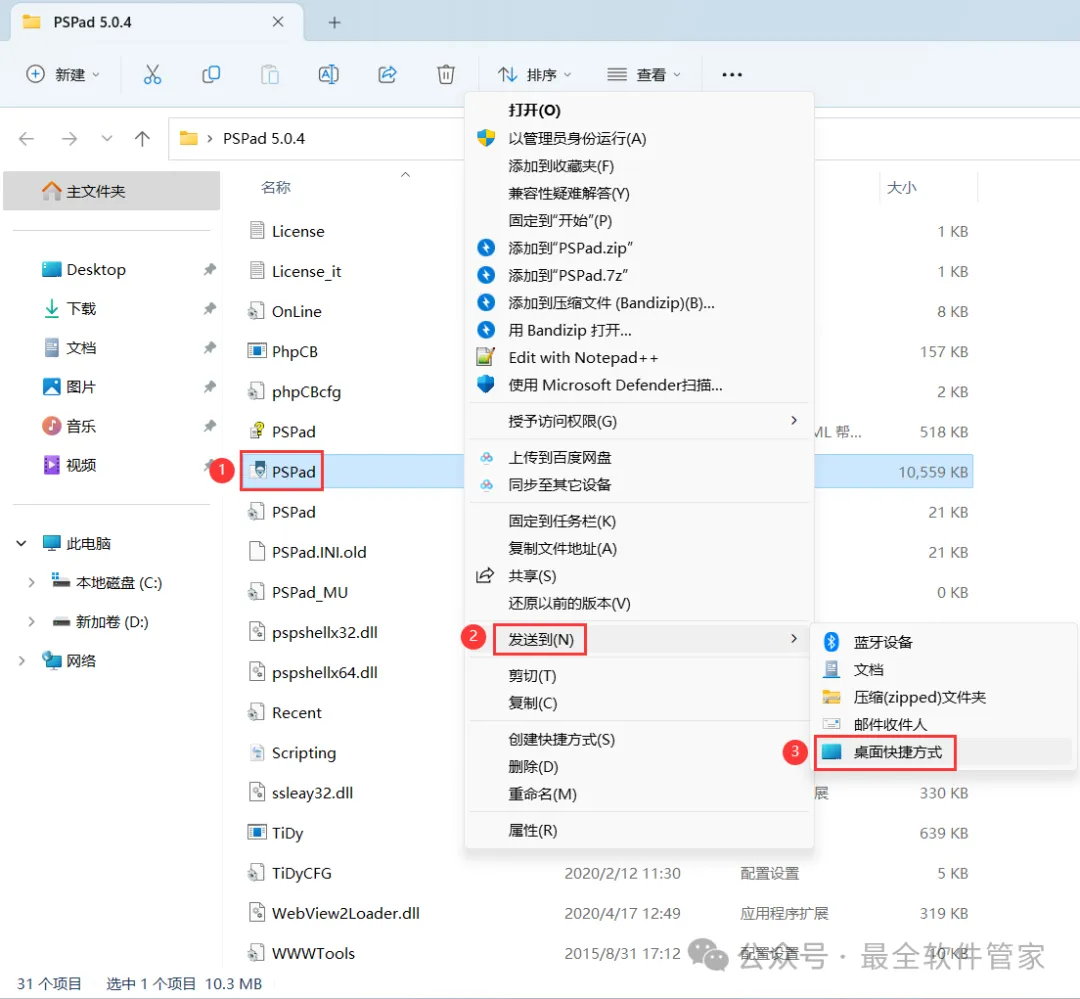The width and height of the screenshot is (1080, 999).
Task: Select the TiDy application file
Action: pos(287,833)
